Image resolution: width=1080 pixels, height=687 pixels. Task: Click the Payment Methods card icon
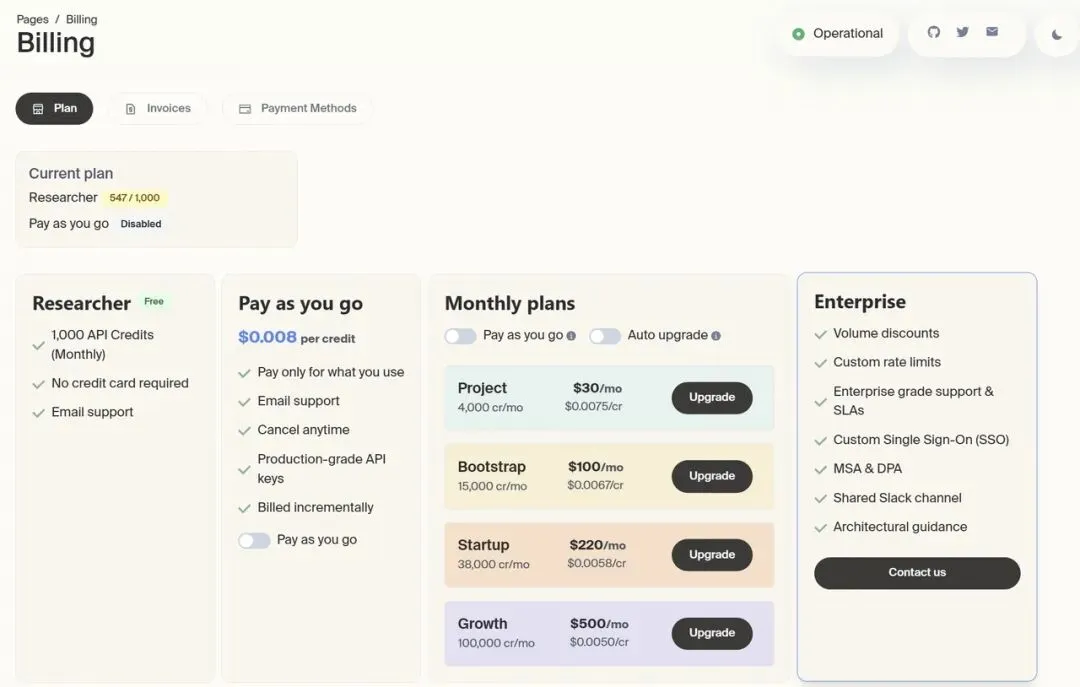[x=245, y=109]
